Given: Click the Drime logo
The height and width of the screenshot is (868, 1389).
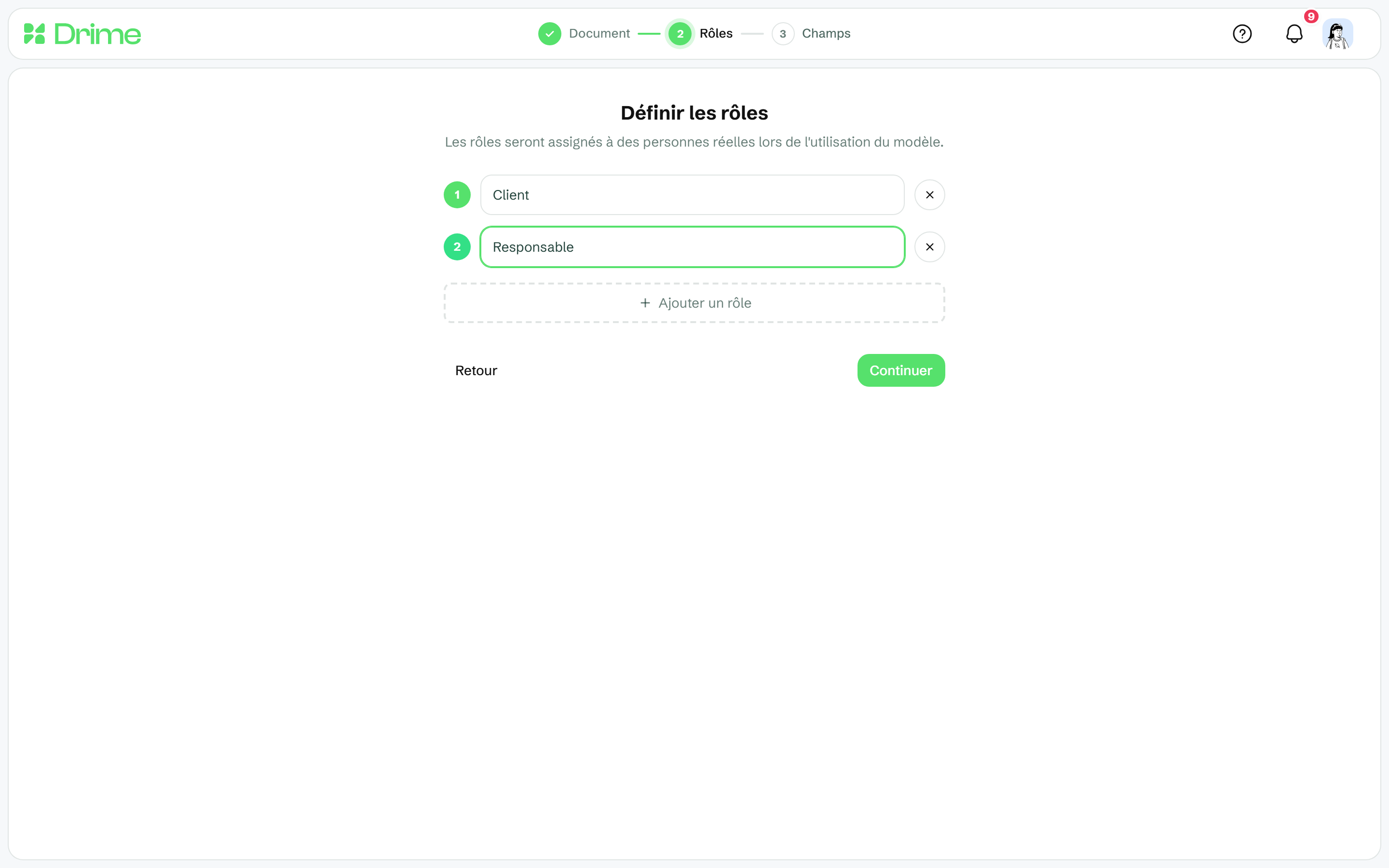Looking at the screenshot, I should click(x=82, y=34).
